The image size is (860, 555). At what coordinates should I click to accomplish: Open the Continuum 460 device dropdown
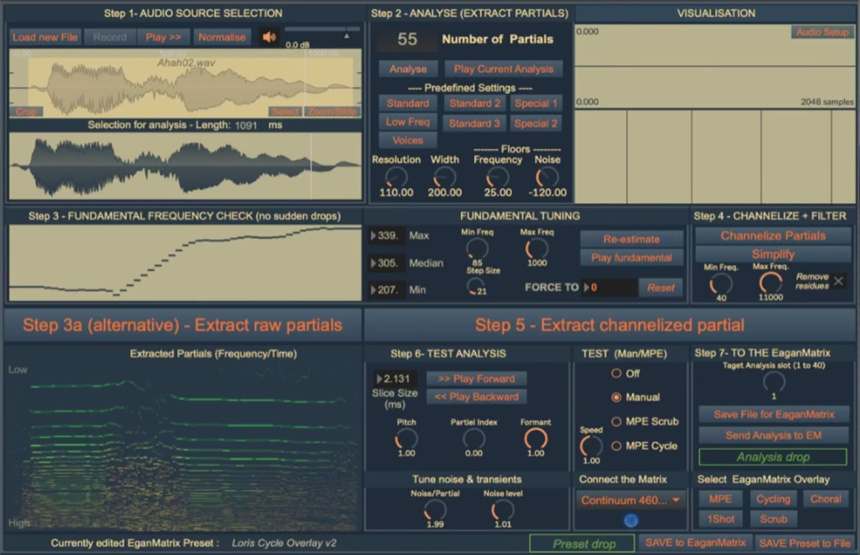point(631,500)
